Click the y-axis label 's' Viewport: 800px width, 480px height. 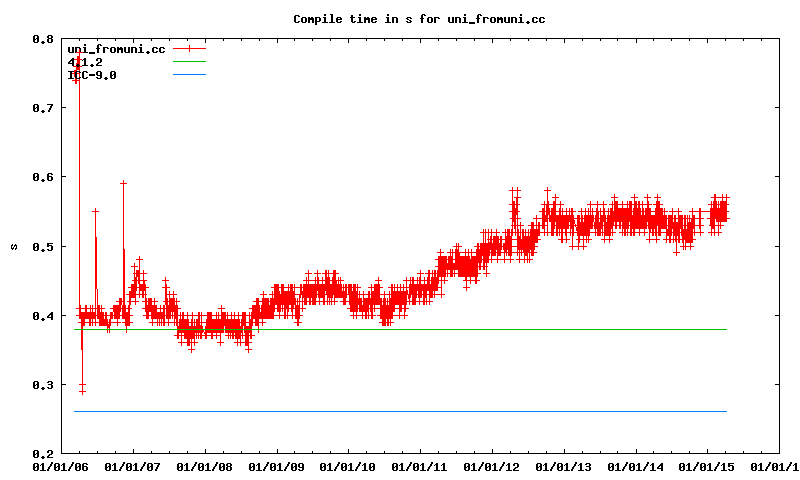tap(13, 246)
